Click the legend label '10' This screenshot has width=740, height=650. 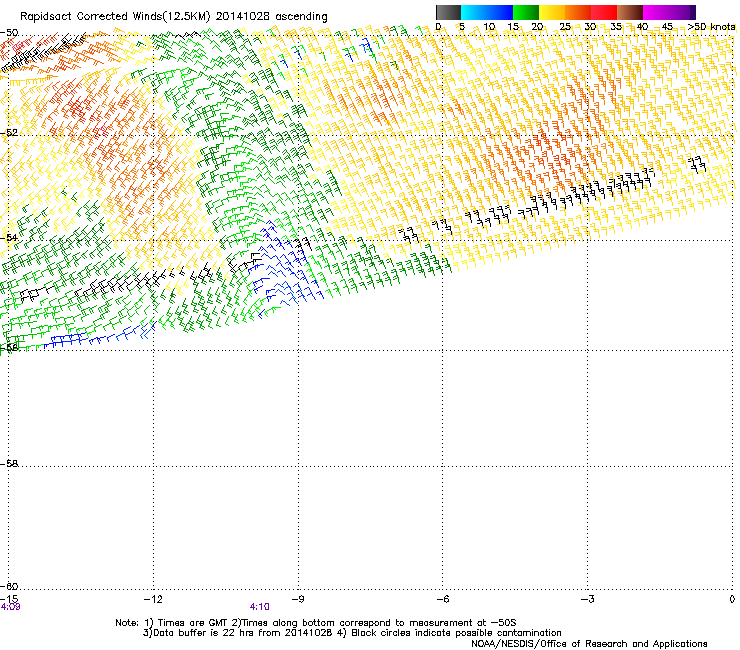[x=489, y=27]
